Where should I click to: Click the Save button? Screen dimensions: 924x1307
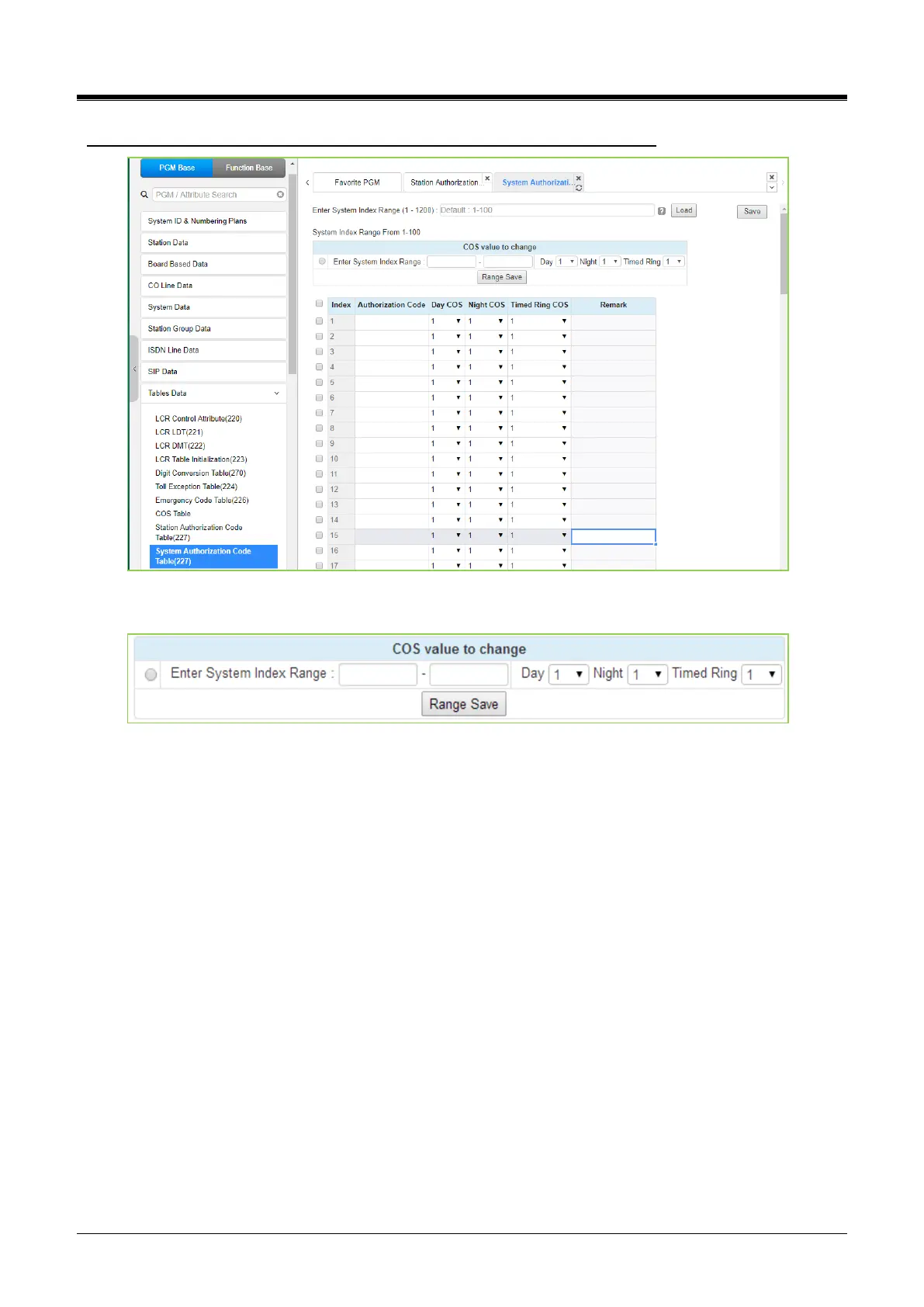pyautogui.click(x=752, y=211)
